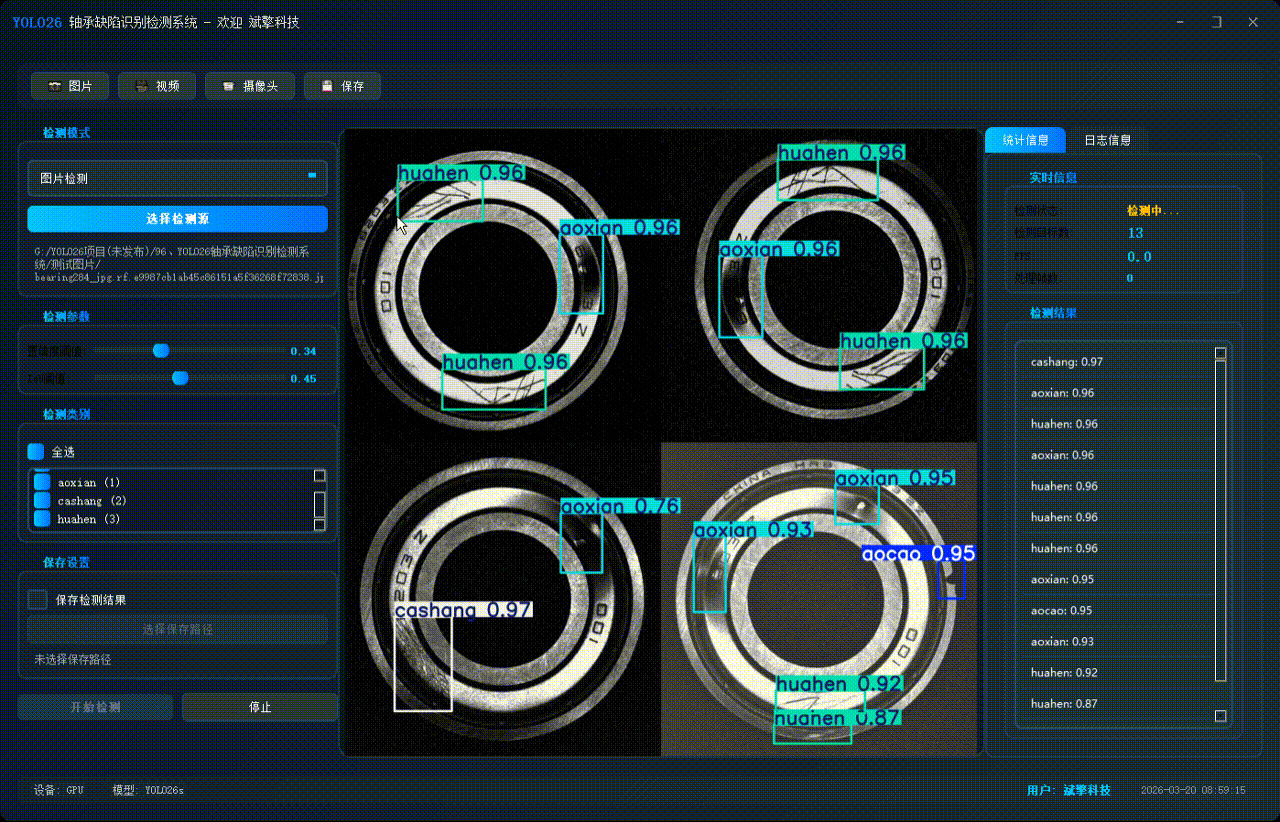The width and height of the screenshot is (1280, 822).
Task: Click the 未选择保存路径 label
Action: click(73, 660)
